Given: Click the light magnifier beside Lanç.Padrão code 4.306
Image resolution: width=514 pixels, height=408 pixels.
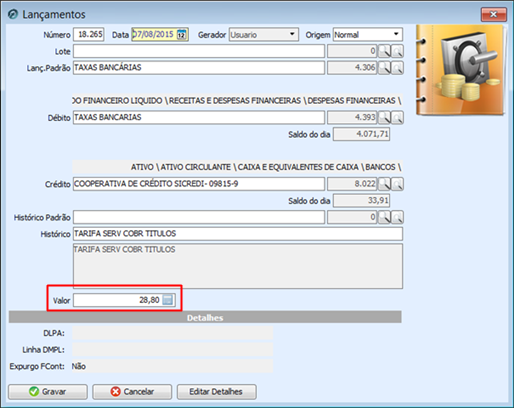Looking at the screenshot, I should (x=397, y=68).
